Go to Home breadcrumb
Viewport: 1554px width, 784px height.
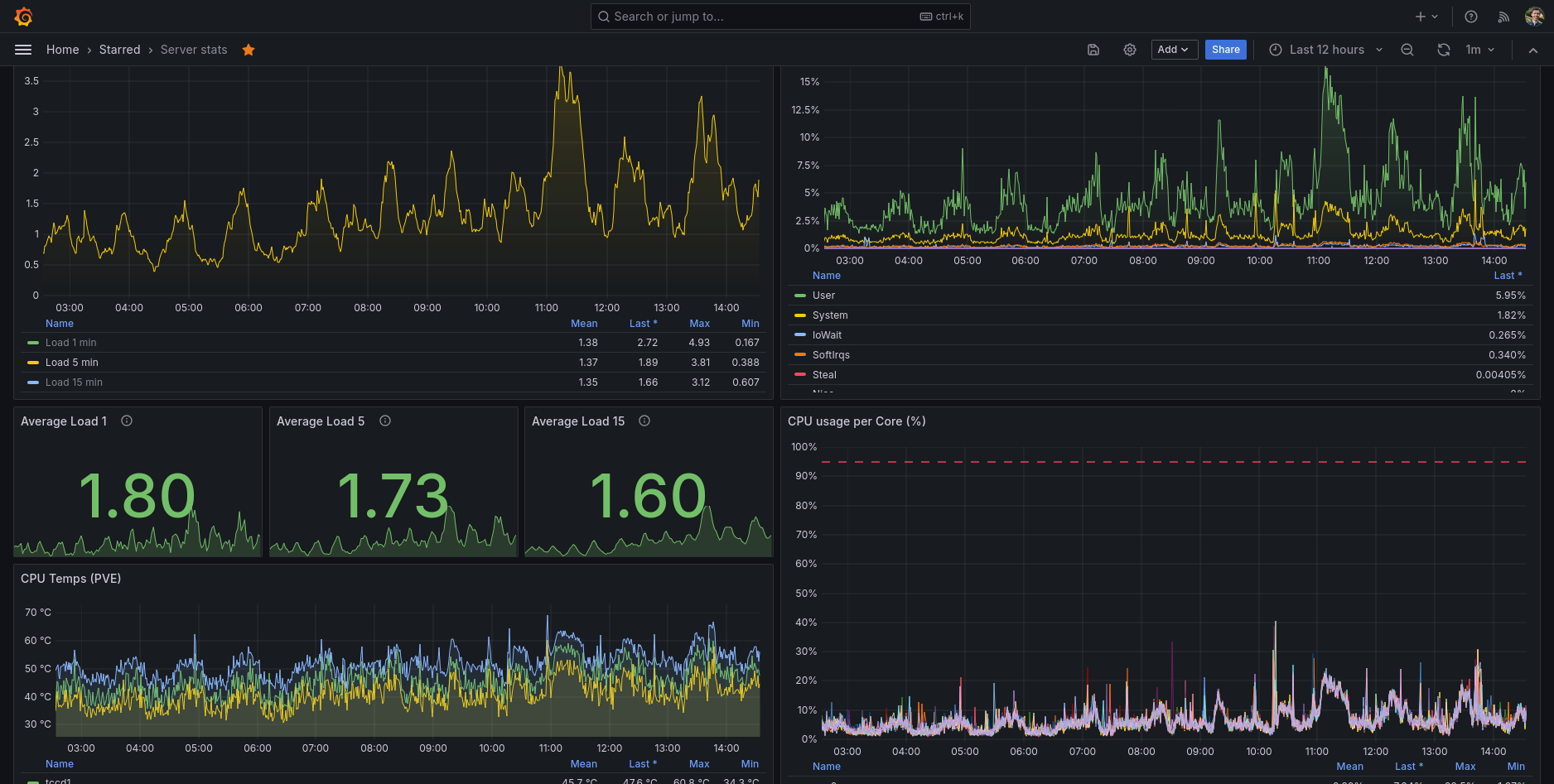(x=63, y=50)
